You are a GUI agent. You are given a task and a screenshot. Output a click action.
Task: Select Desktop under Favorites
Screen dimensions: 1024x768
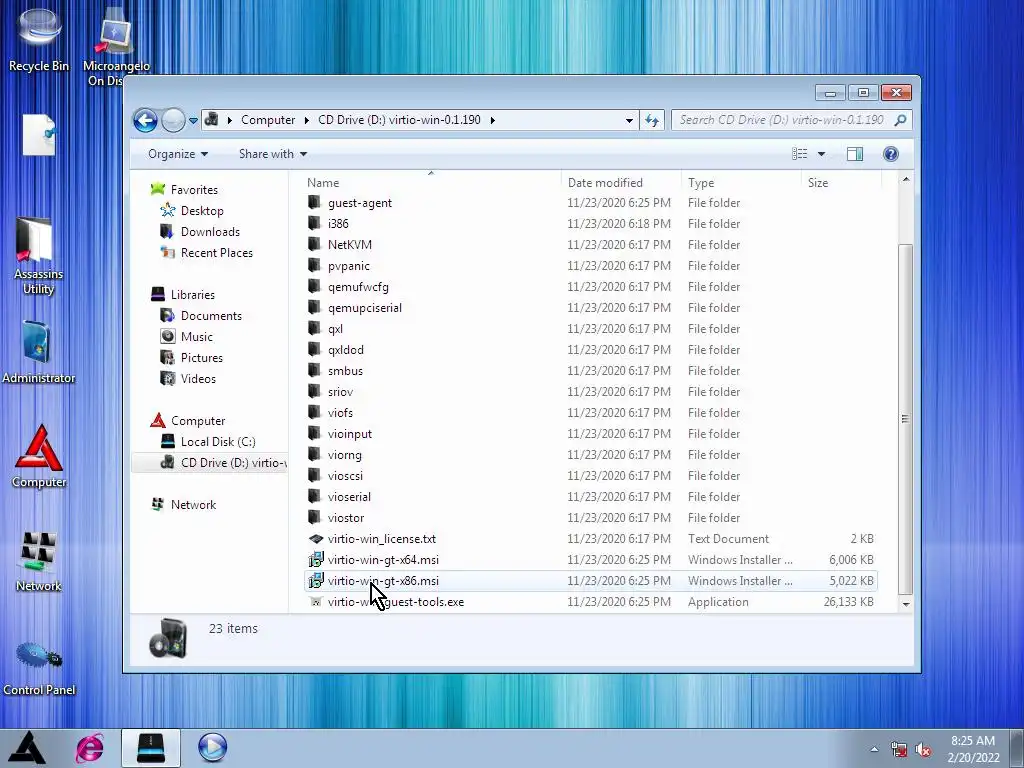[x=202, y=211]
